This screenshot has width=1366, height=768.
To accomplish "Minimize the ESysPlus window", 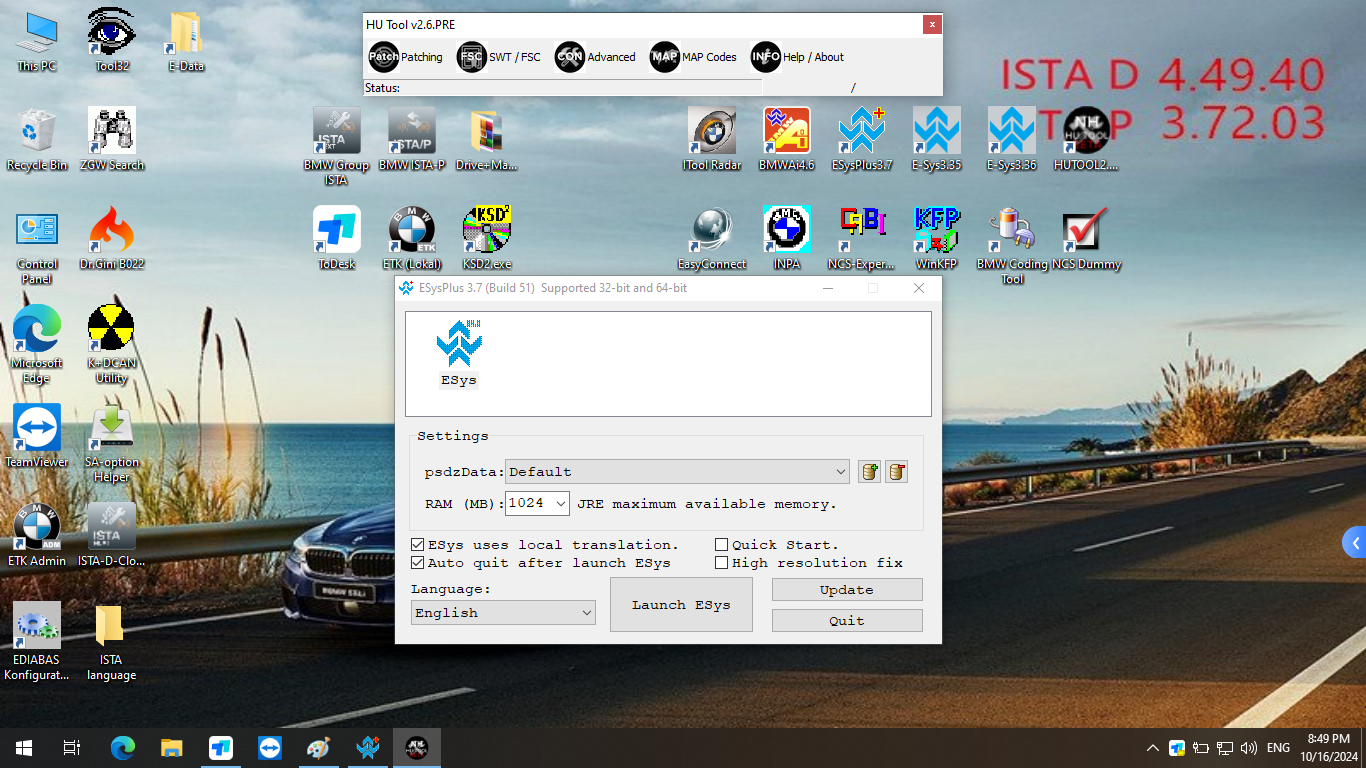I will coord(828,288).
